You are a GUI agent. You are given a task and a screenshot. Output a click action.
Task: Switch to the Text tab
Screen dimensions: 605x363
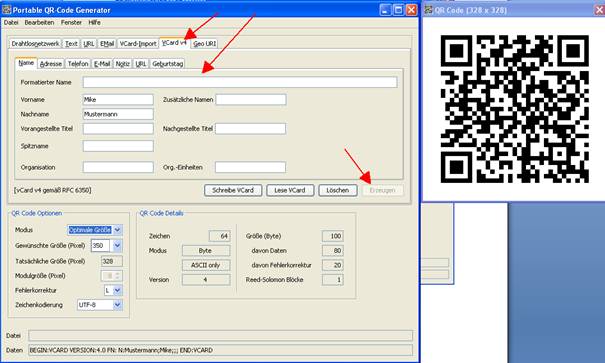(x=71, y=44)
